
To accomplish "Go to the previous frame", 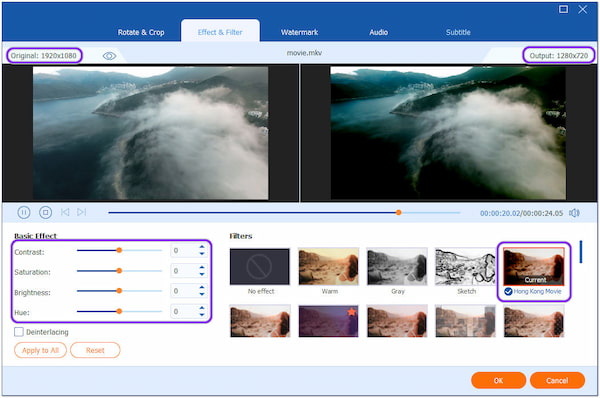I will [65, 212].
